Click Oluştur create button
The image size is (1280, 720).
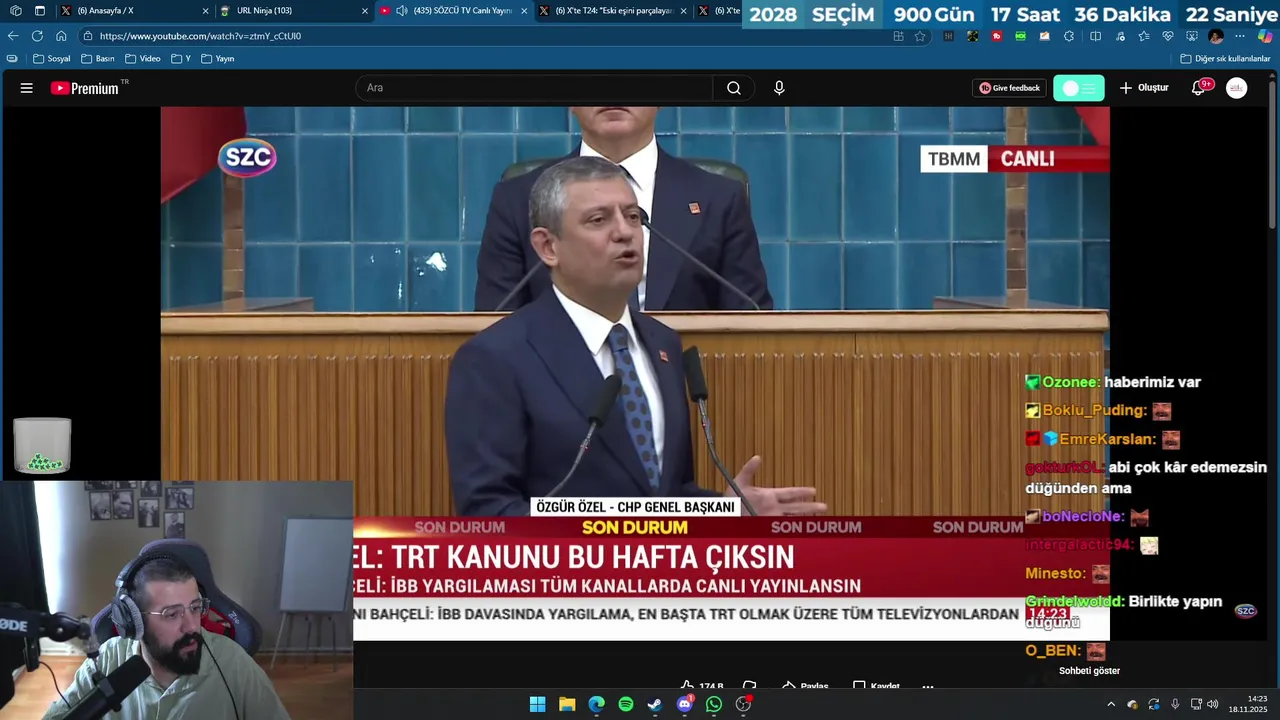point(1144,88)
